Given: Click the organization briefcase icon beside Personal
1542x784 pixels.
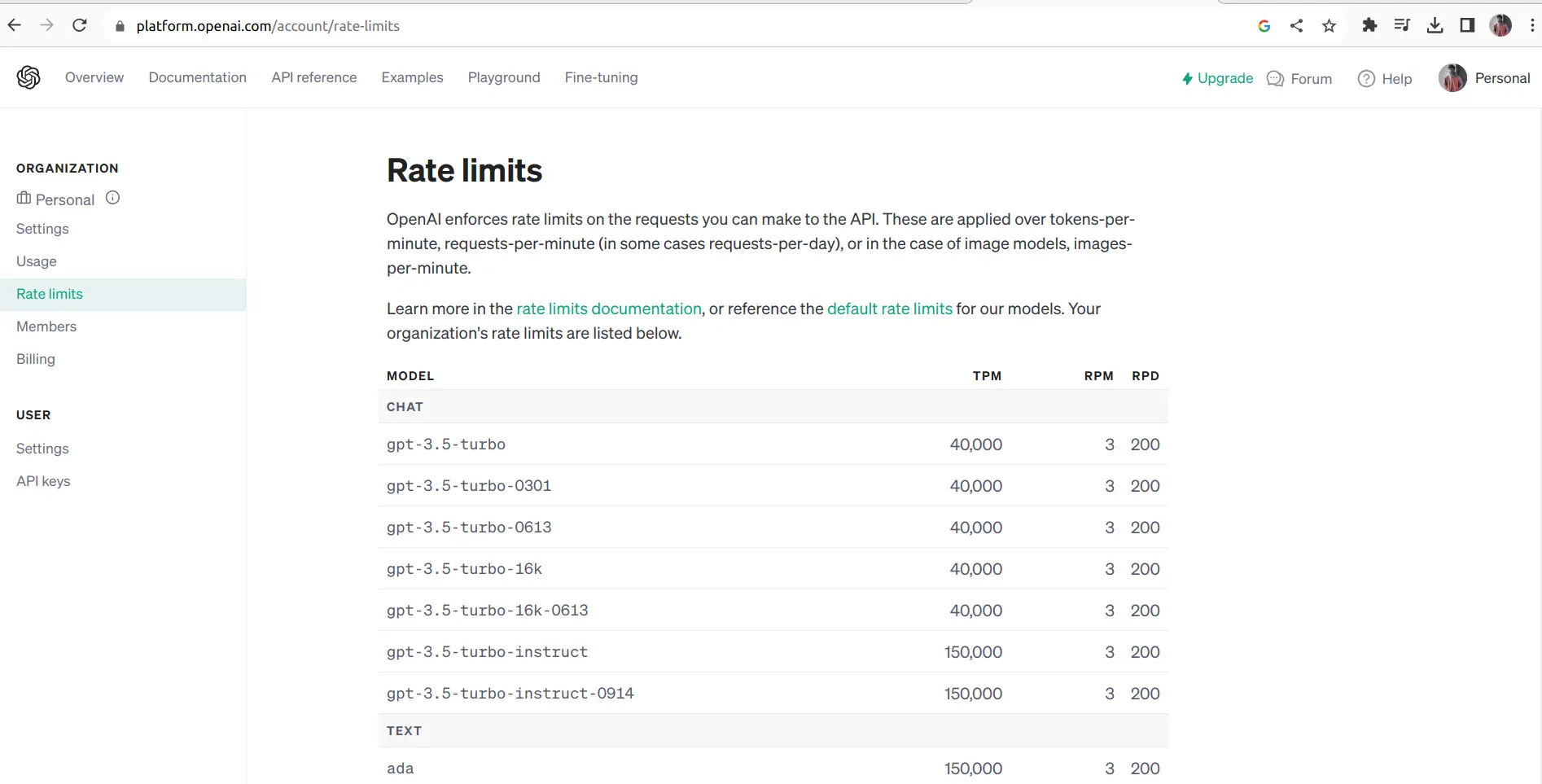Looking at the screenshot, I should point(24,198).
